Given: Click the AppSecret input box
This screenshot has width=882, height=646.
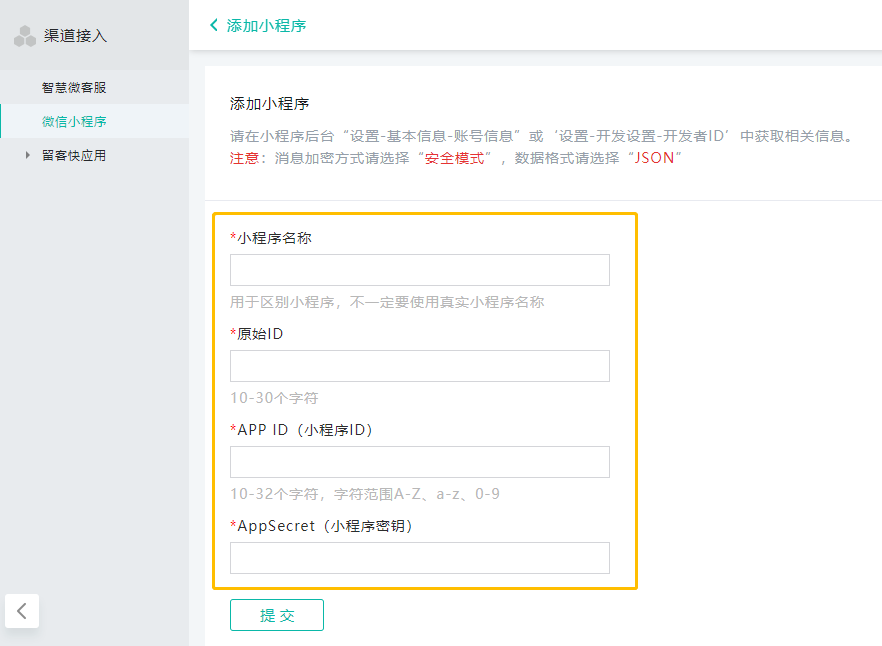Looking at the screenshot, I should tap(419, 558).
